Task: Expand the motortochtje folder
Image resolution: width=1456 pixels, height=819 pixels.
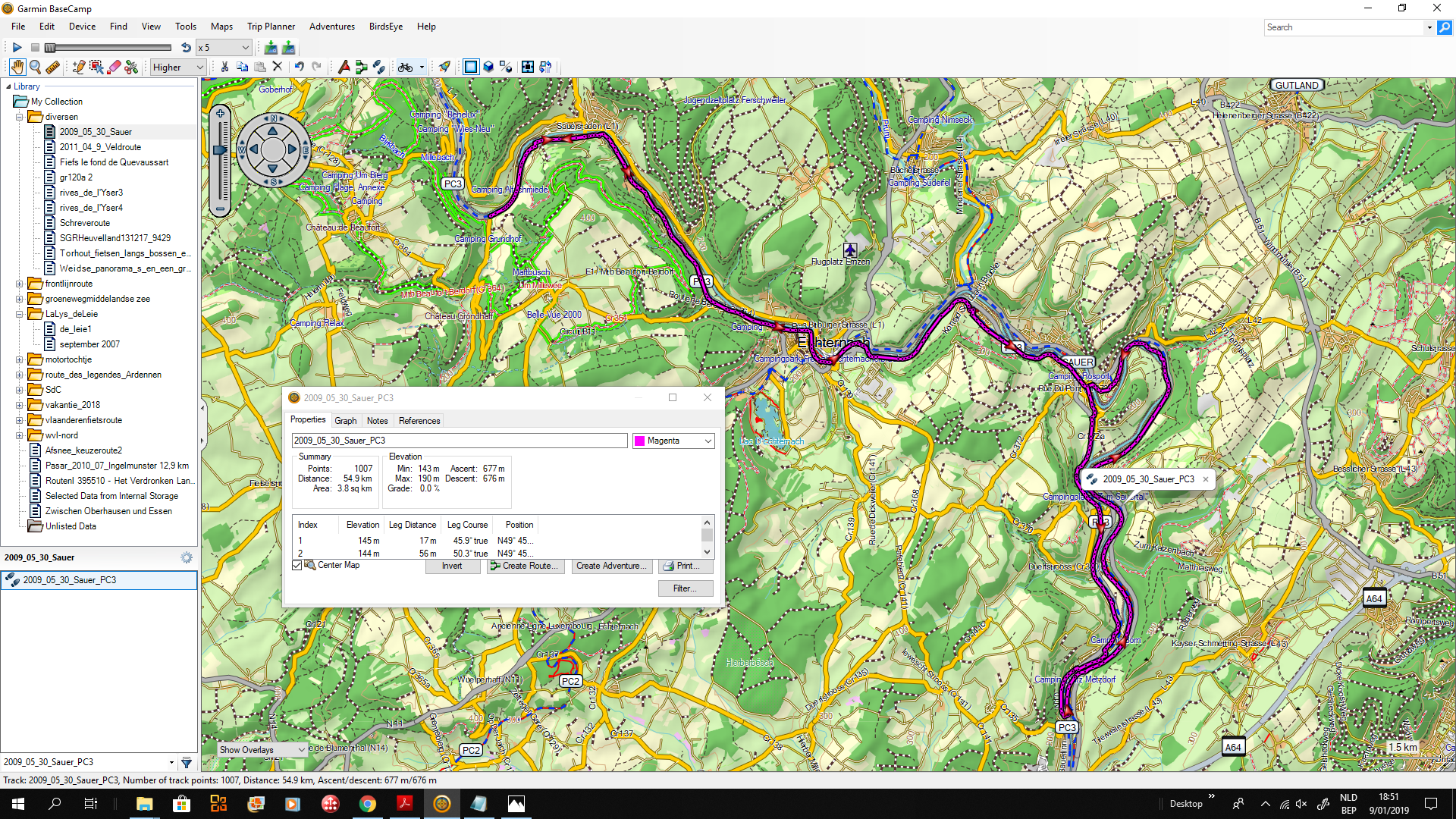Action: tap(20, 359)
